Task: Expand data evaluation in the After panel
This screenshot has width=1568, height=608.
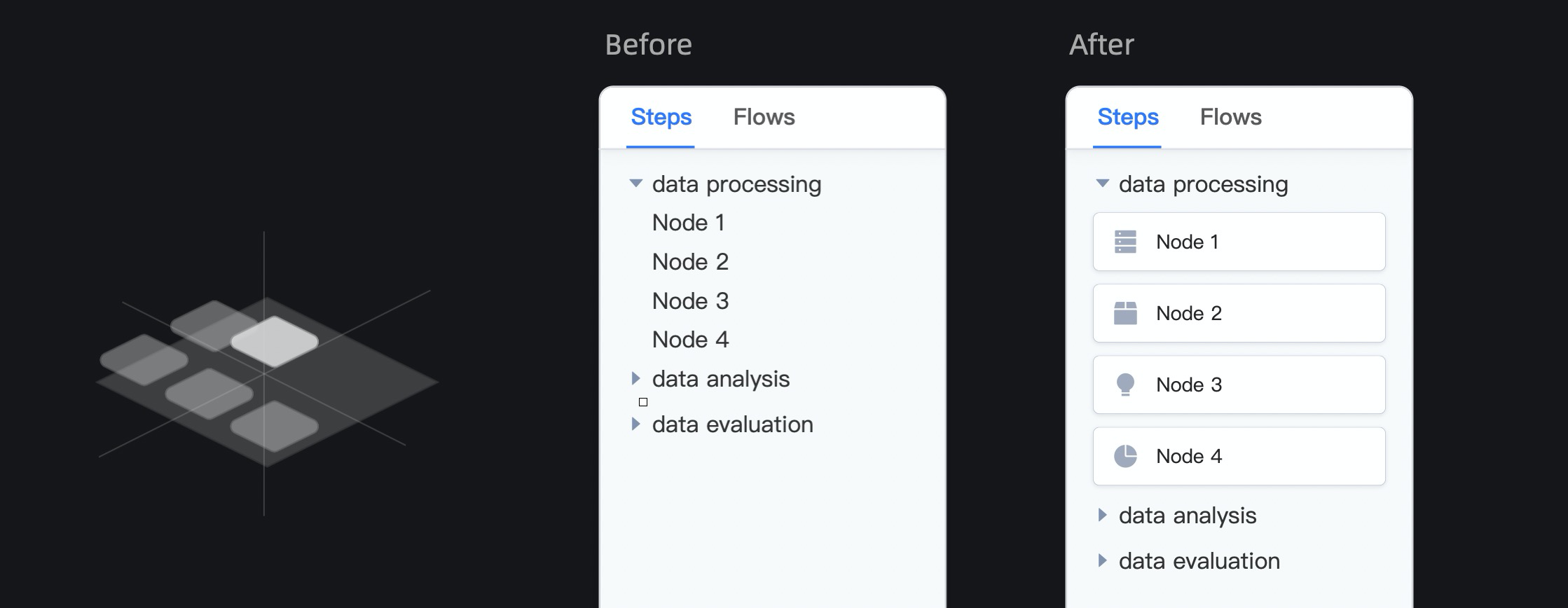Action: point(1102,560)
